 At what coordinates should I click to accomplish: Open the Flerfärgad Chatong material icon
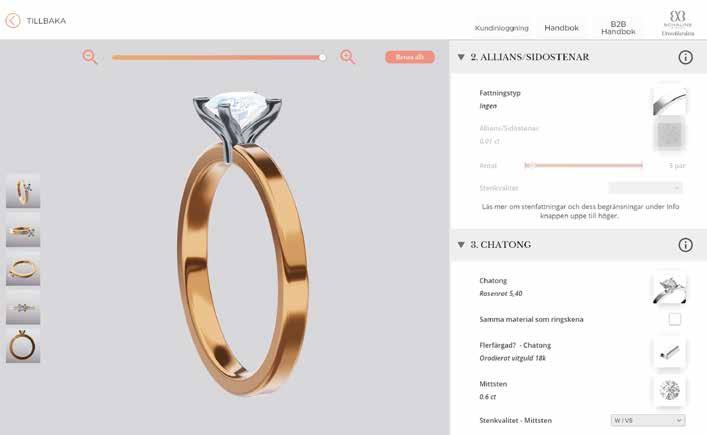tap(670, 352)
